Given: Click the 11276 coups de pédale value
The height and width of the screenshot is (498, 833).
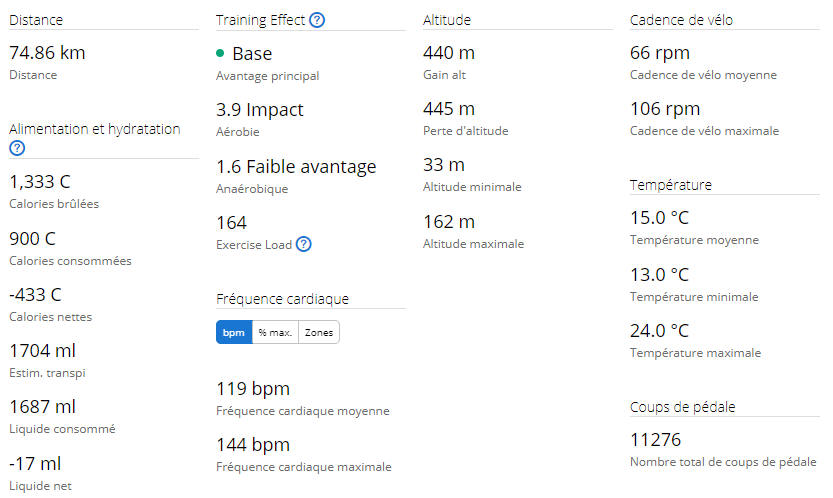Looking at the screenshot, I should (655, 440).
